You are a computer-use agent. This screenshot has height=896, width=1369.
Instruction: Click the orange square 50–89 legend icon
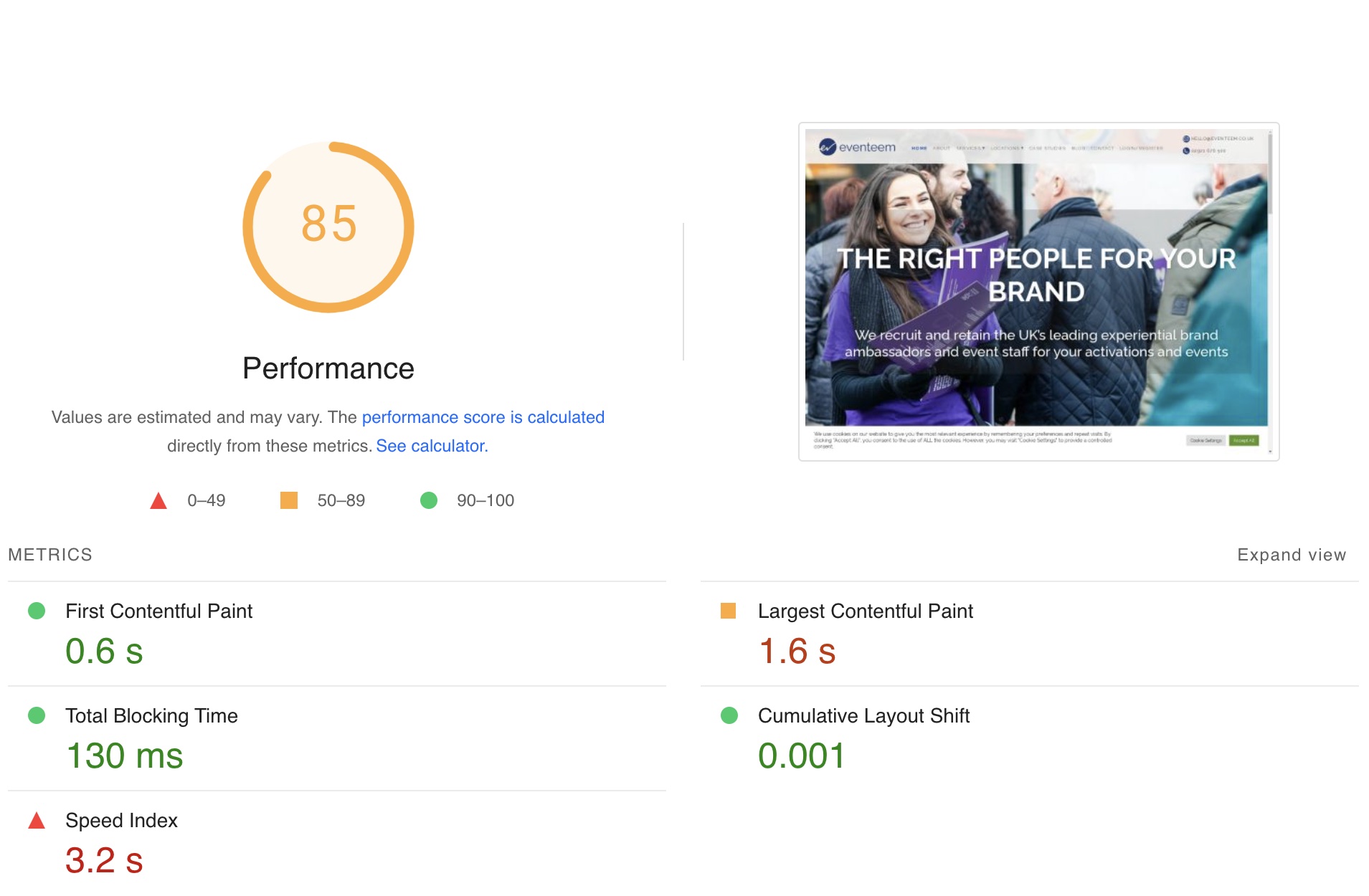click(288, 500)
